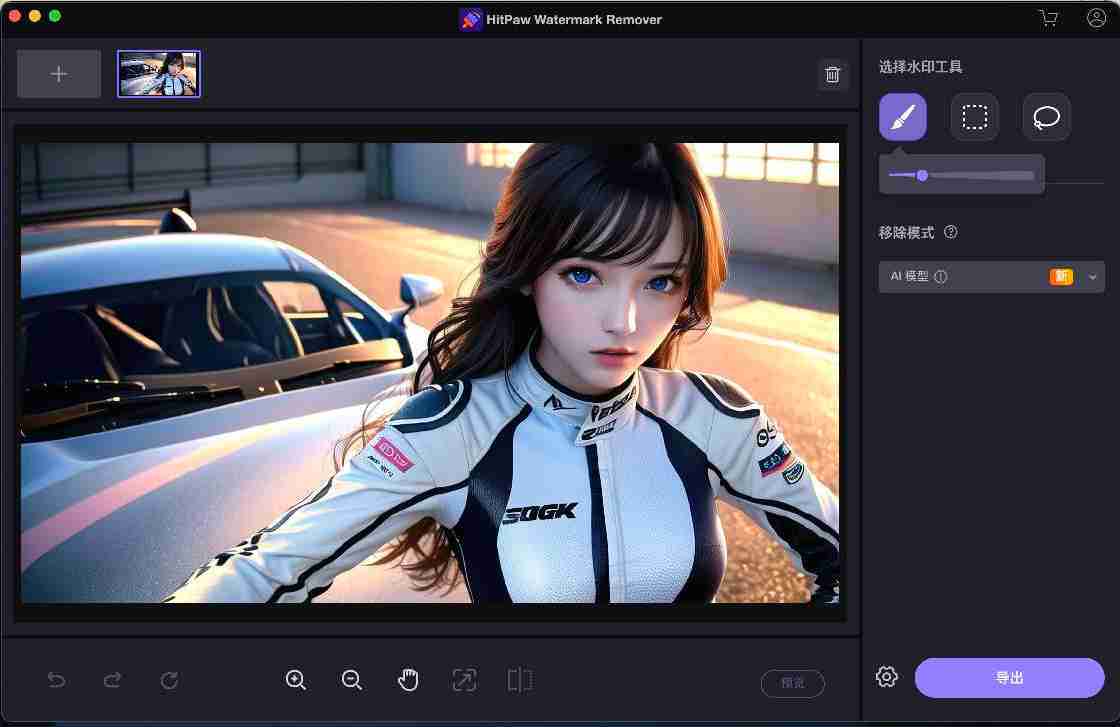The image size is (1120, 727).
Task: Fit image to screen icon
Action: 464,680
